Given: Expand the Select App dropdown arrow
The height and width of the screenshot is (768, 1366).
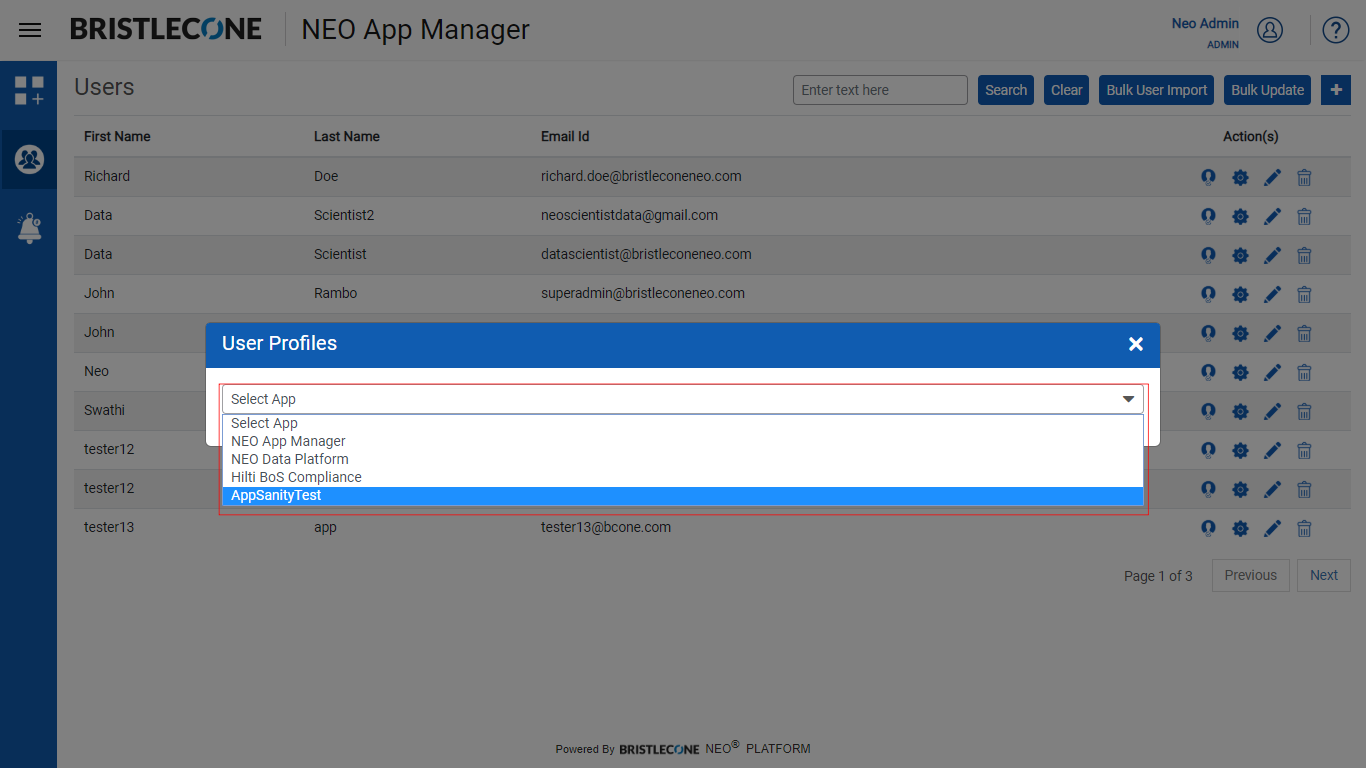Looking at the screenshot, I should point(1129,399).
